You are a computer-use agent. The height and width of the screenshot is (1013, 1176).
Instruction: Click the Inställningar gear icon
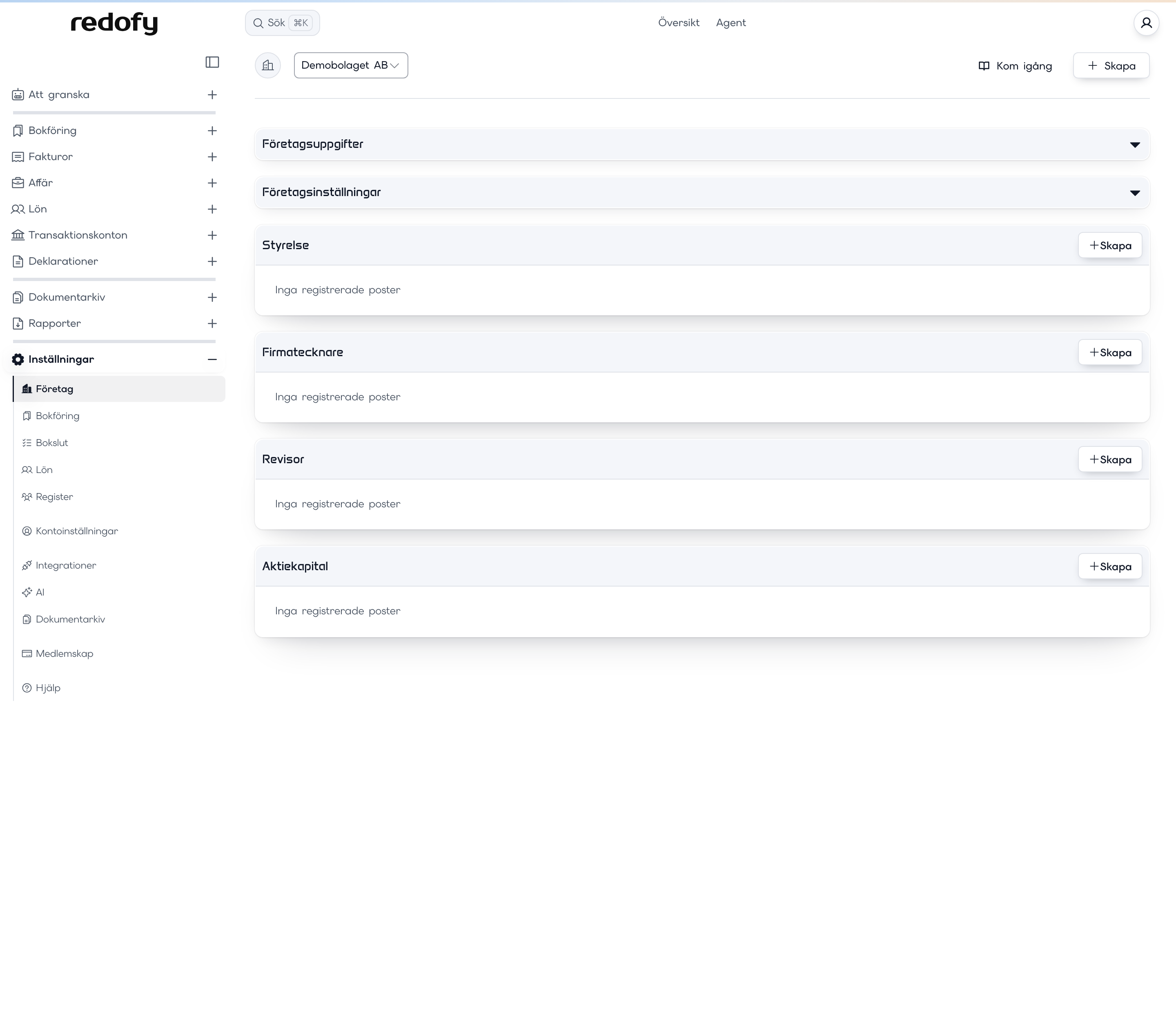(18, 359)
